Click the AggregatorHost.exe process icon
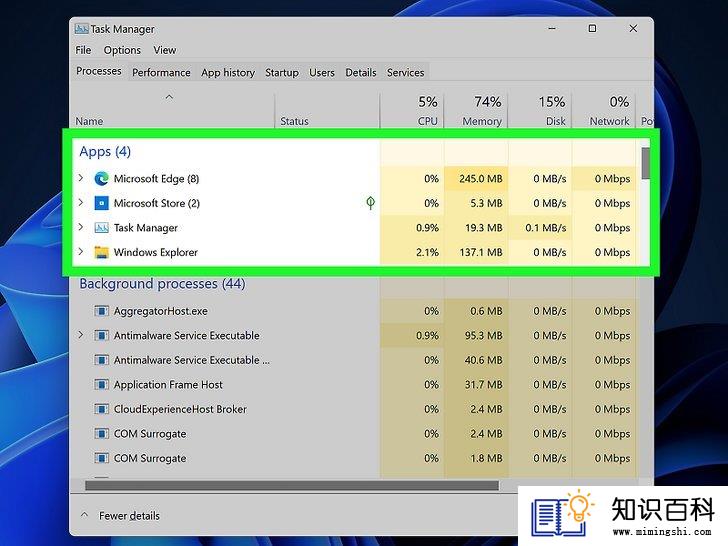Viewport: 728px width, 546px height. [101, 311]
